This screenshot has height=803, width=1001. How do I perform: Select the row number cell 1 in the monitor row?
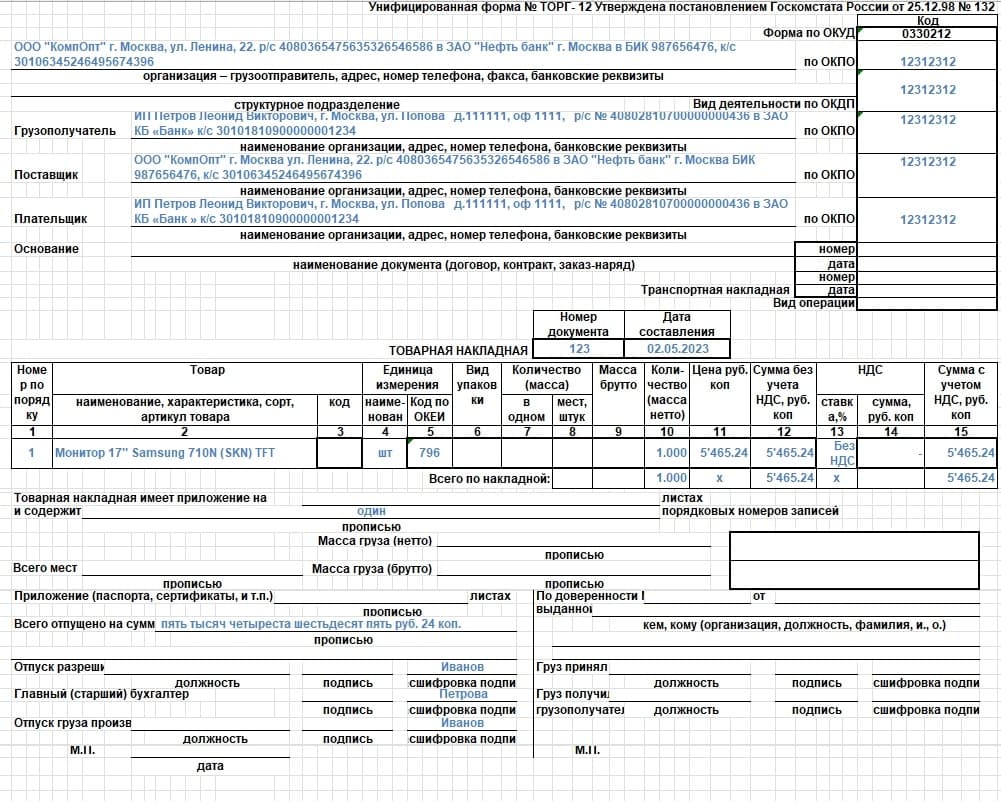pyautogui.click(x=31, y=453)
